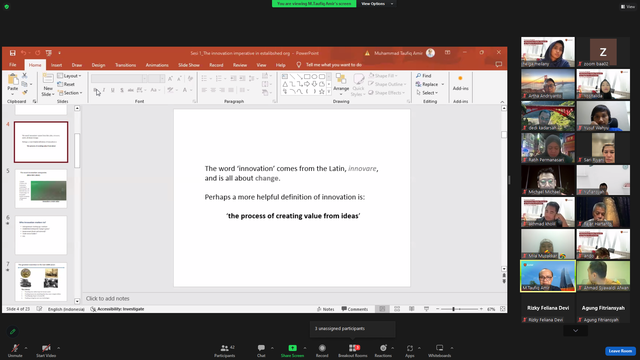640x360 pixels.
Task: Click the zoom slider in status bar
Action: point(459,309)
